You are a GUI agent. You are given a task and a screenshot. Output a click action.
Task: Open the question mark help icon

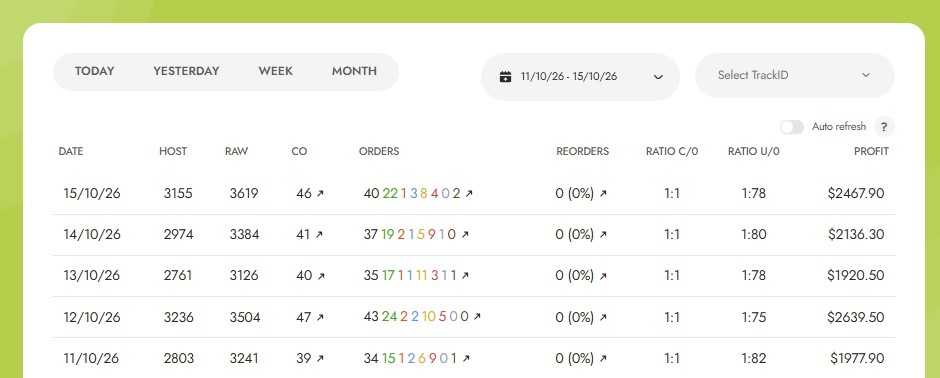pyautogui.click(x=884, y=127)
